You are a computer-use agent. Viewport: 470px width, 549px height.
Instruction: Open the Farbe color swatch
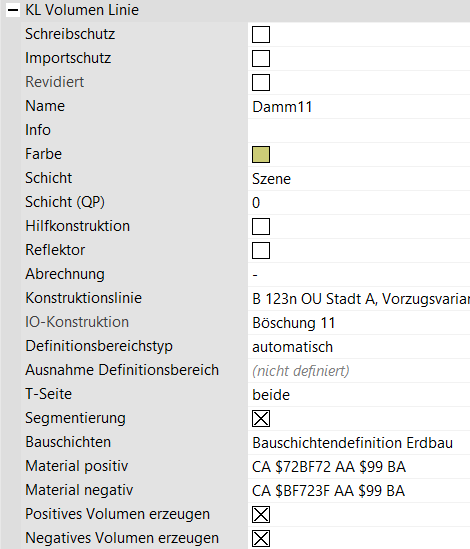tap(261, 155)
